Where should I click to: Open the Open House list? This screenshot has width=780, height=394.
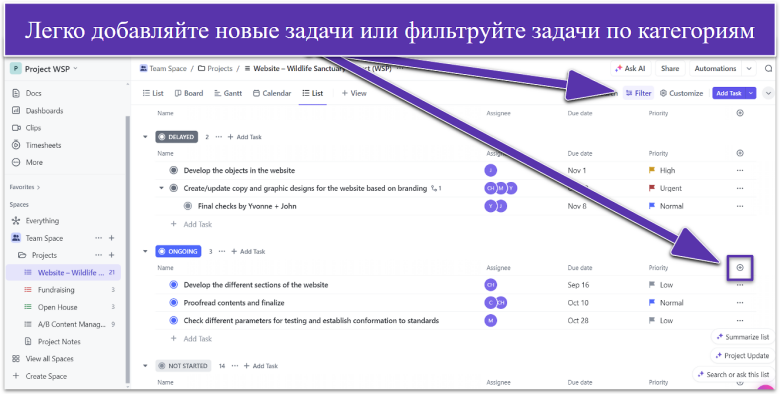[x=57, y=307]
